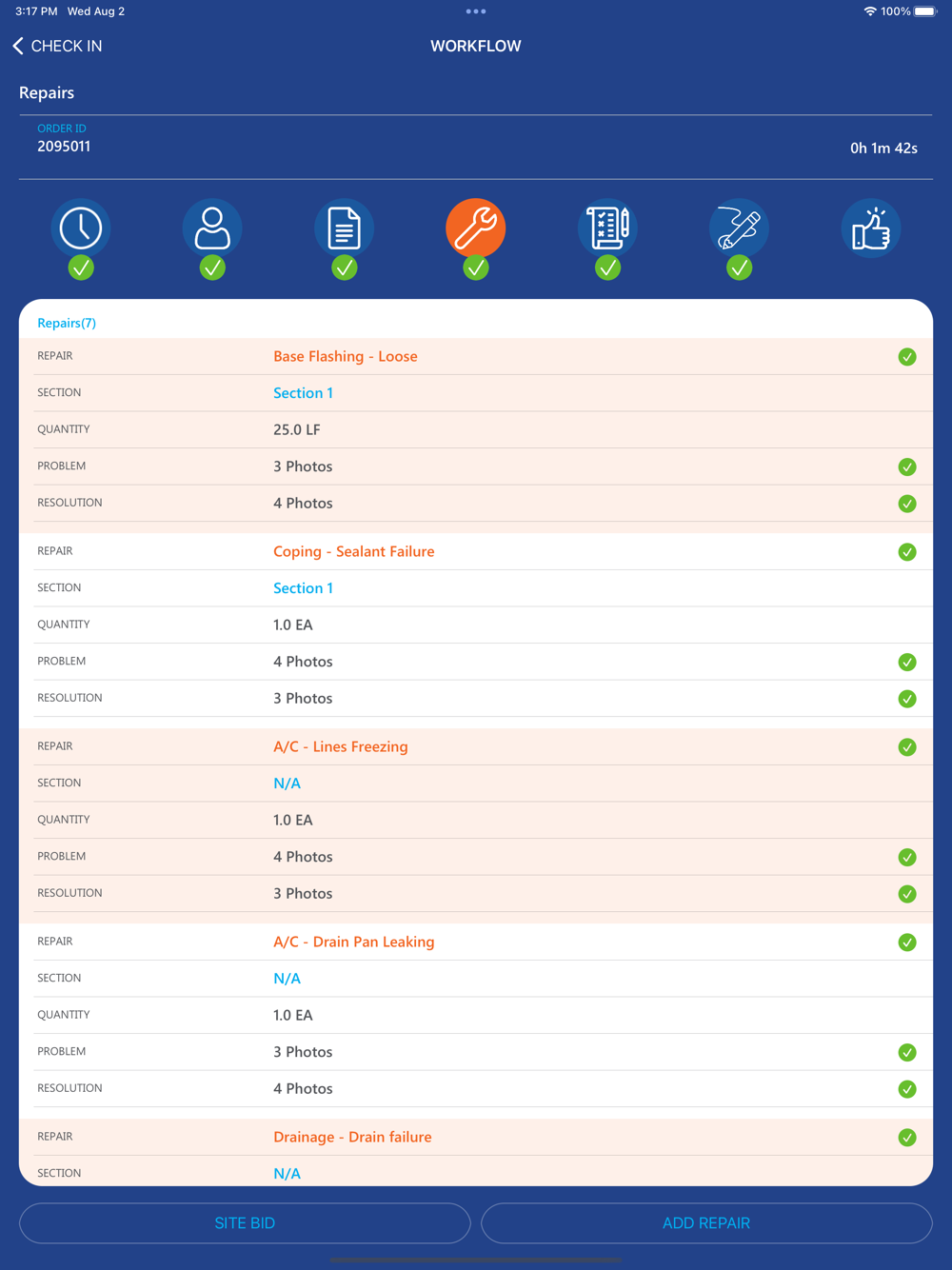The image size is (952, 1270).
Task: Tap N/A section under Lines Freezing
Action: coord(287,784)
